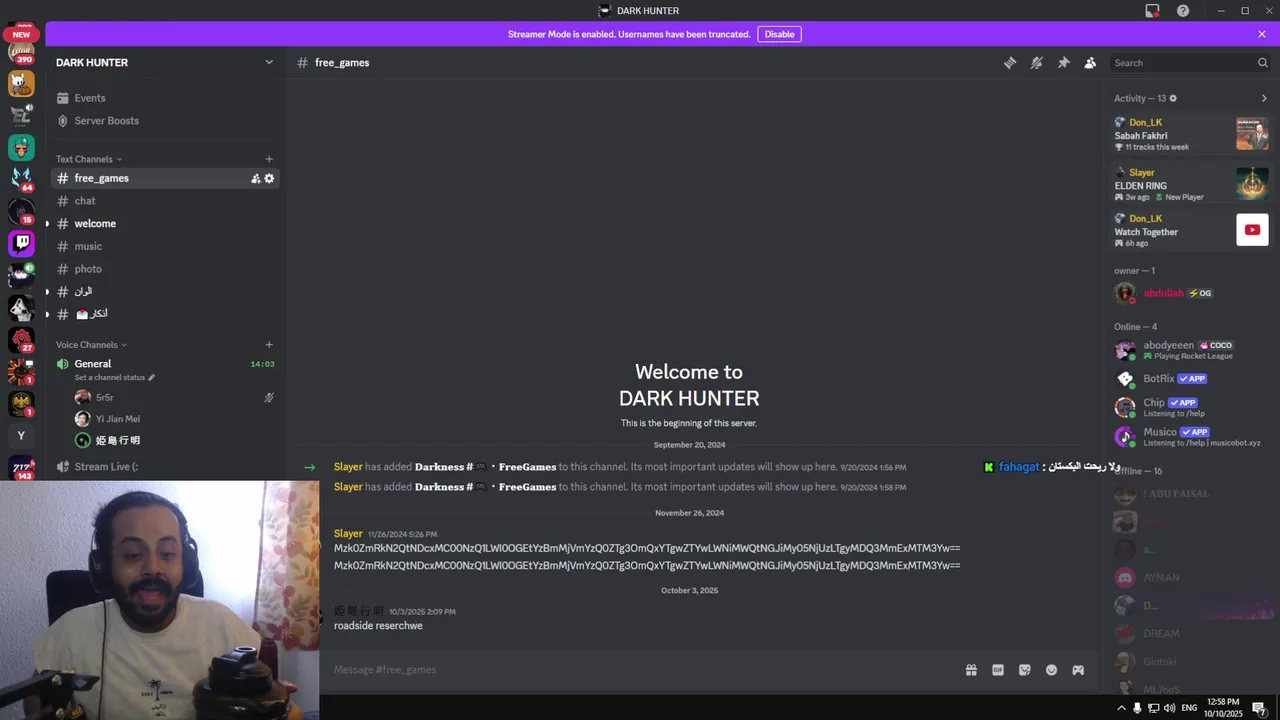The image size is (1280, 720).
Task: Open Slayer ELDEN RING activity card
Action: point(1191,184)
